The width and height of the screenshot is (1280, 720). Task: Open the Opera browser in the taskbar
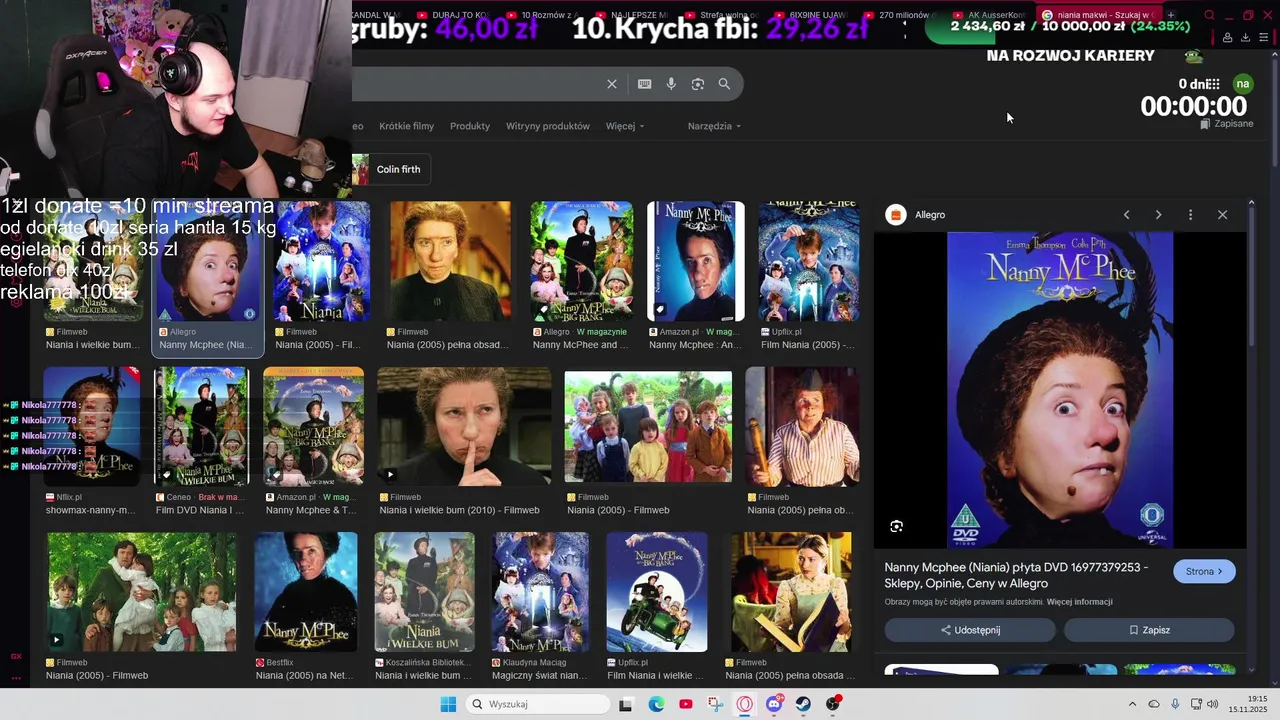click(745, 704)
